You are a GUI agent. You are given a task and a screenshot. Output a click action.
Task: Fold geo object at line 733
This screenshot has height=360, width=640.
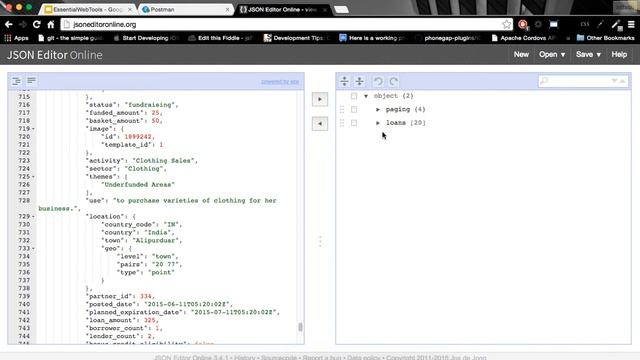coord(33,248)
